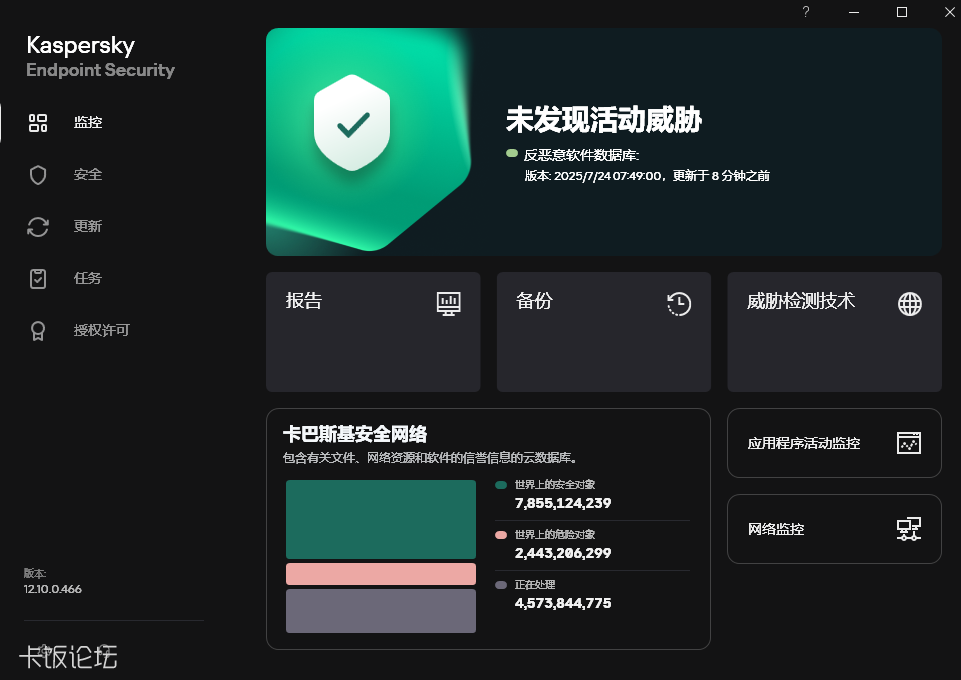Open the 威胁检测技术 card
961x680 pixels.
[x=834, y=332]
